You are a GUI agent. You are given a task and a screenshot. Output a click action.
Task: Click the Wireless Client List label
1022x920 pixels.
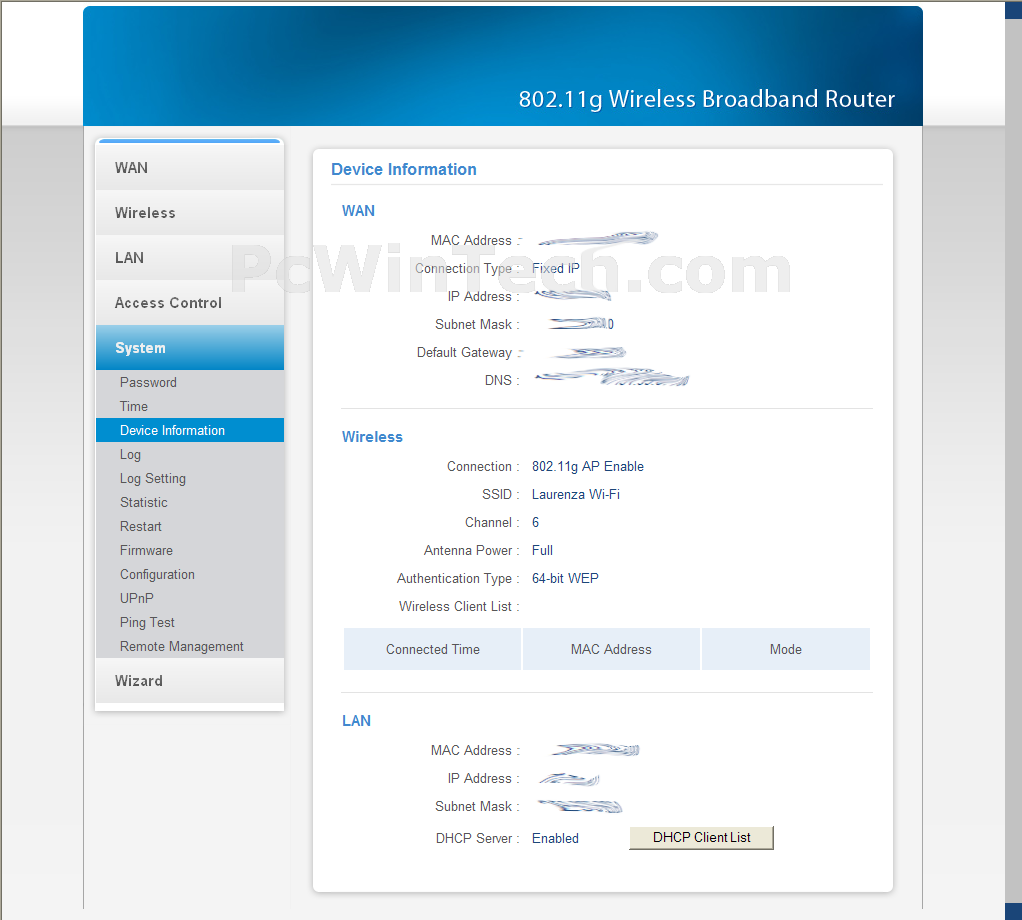point(459,607)
